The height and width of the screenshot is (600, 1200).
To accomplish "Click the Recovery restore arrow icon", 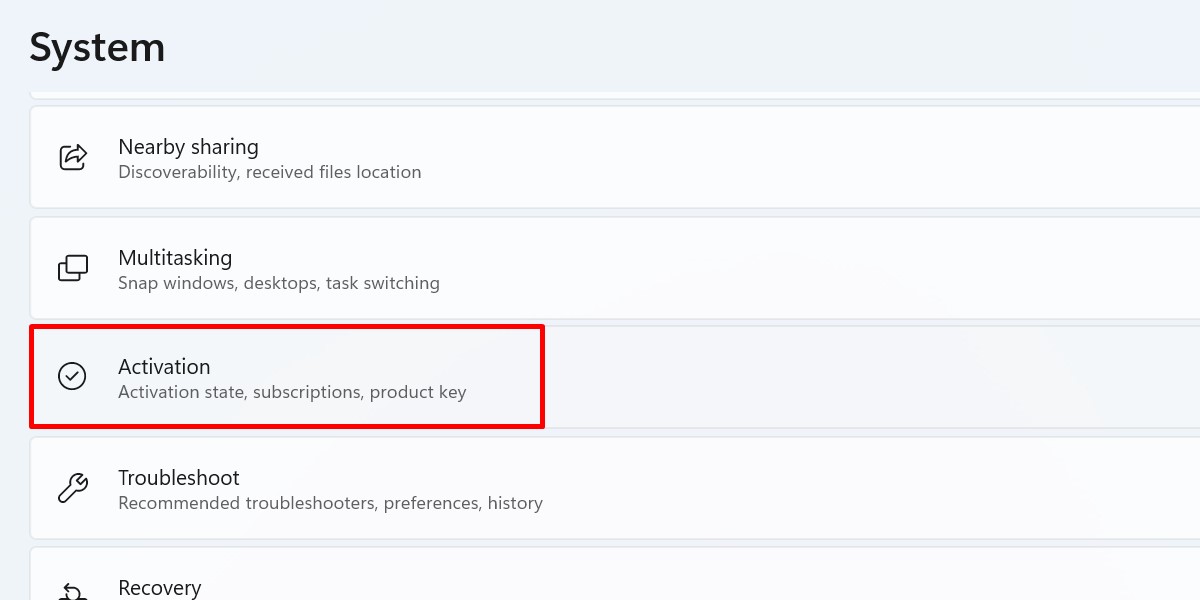I will 72,593.
